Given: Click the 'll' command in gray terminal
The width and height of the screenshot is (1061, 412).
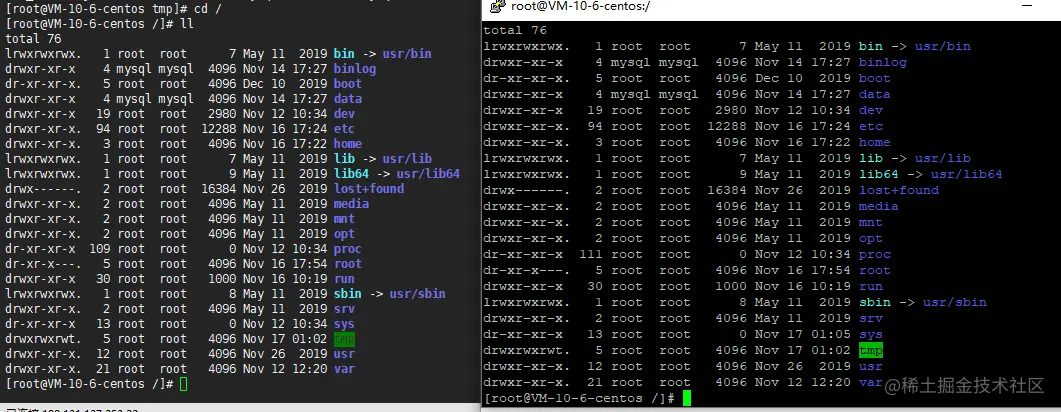Looking at the screenshot, I should click(x=187, y=23).
